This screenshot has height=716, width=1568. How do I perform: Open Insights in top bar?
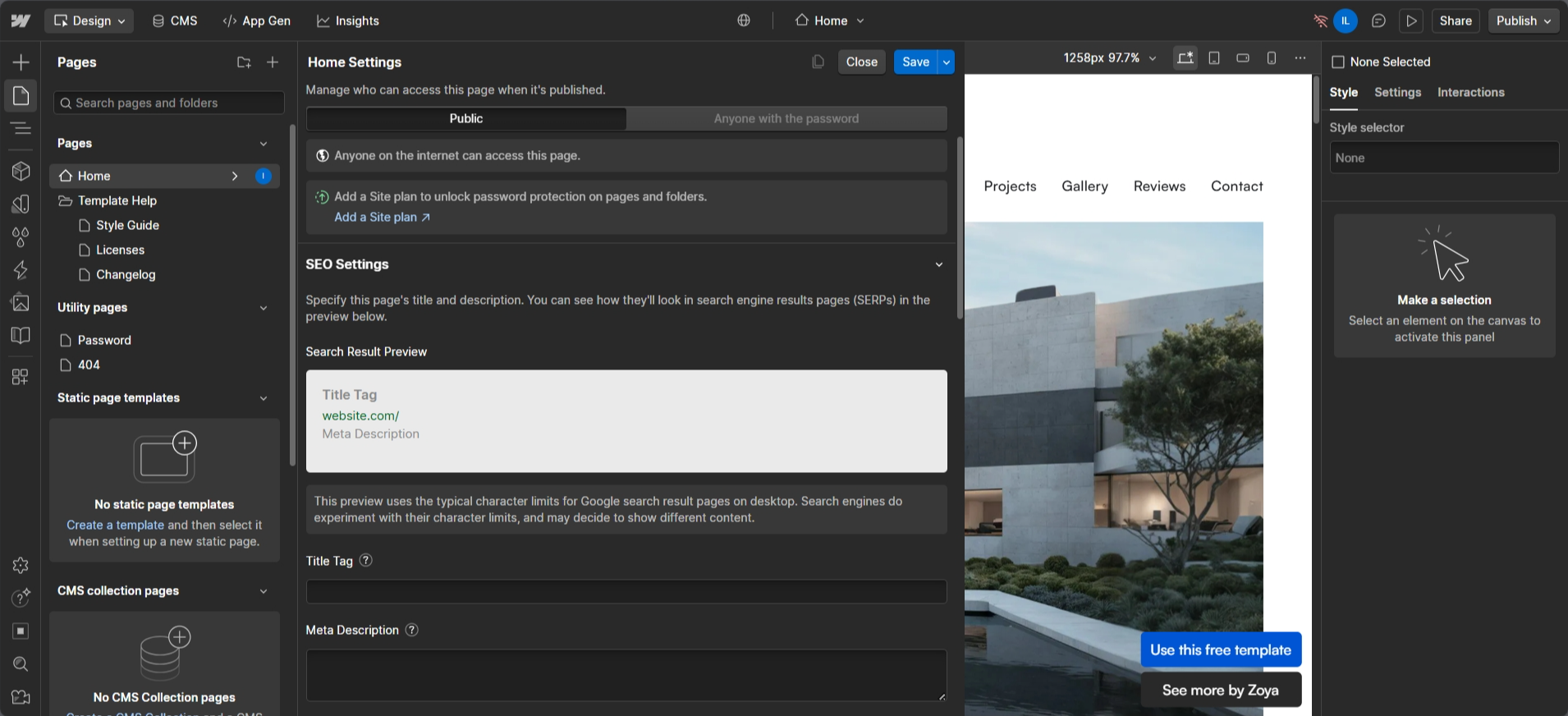(348, 21)
